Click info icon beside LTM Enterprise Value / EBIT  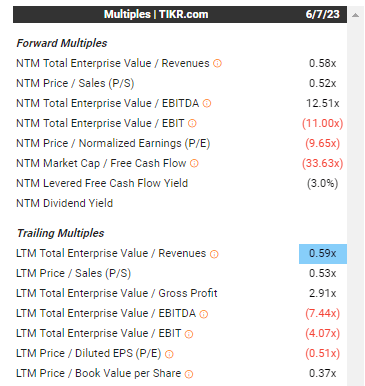189,334
